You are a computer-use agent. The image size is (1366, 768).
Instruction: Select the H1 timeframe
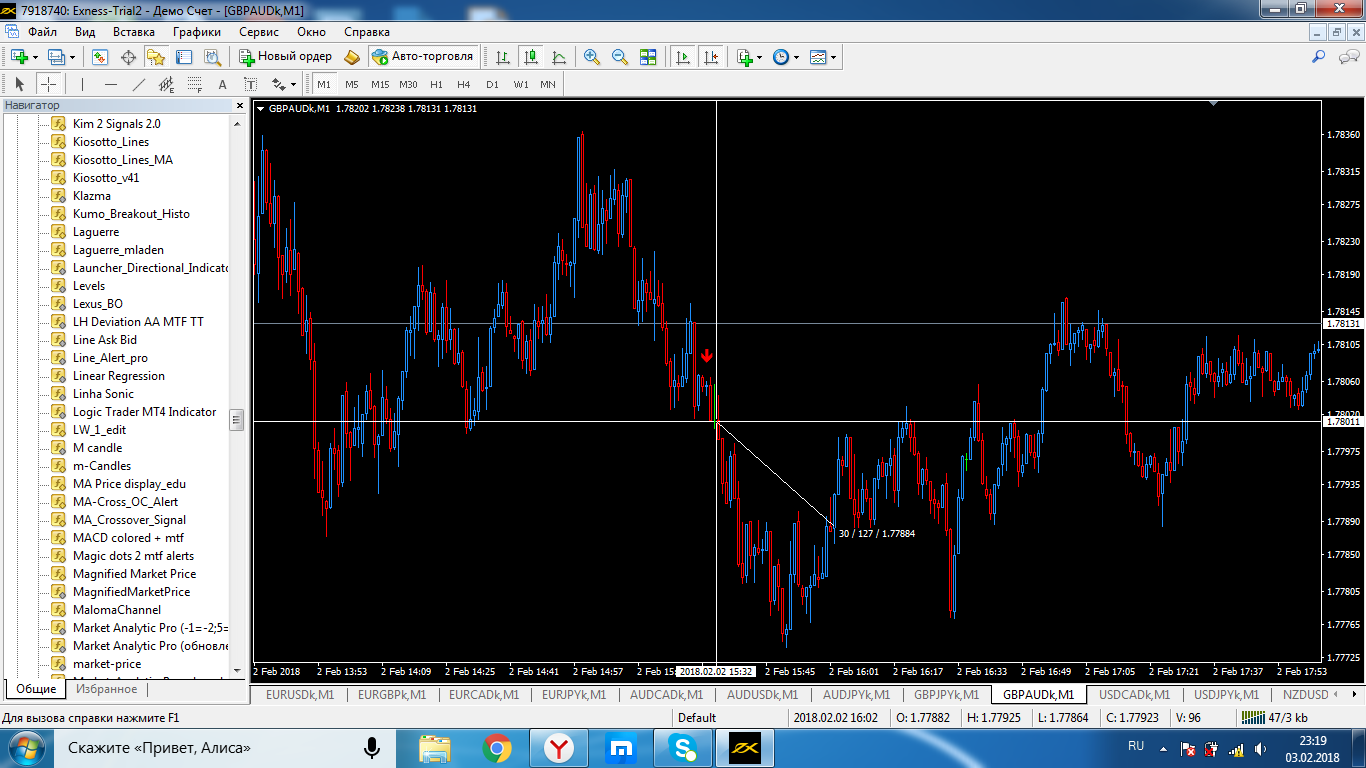437,84
